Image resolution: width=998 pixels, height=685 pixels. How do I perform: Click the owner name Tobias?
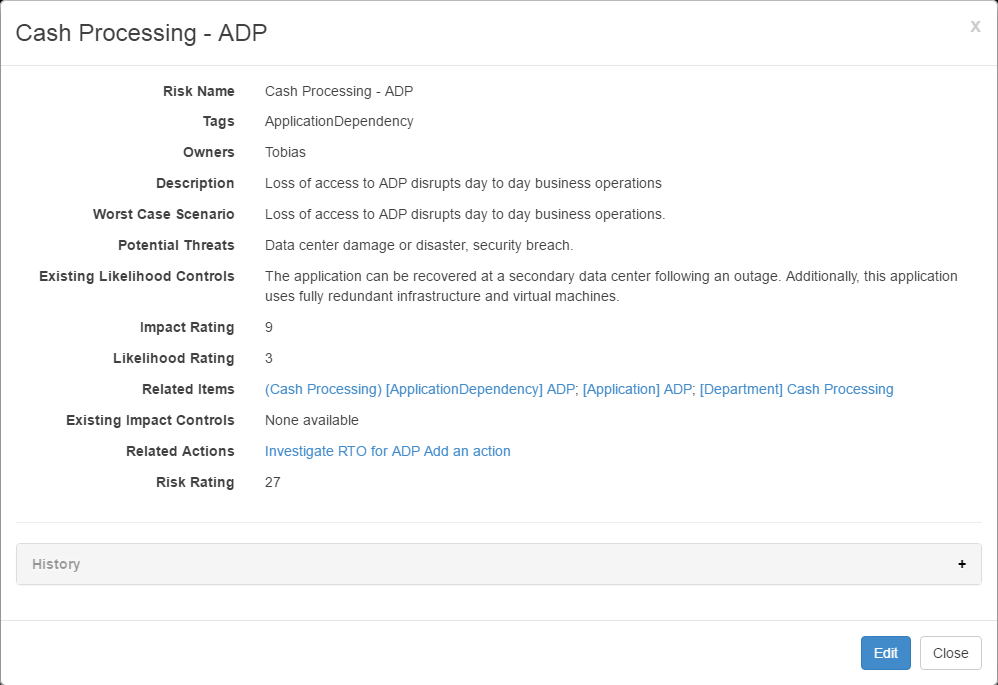tap(285, 152)
